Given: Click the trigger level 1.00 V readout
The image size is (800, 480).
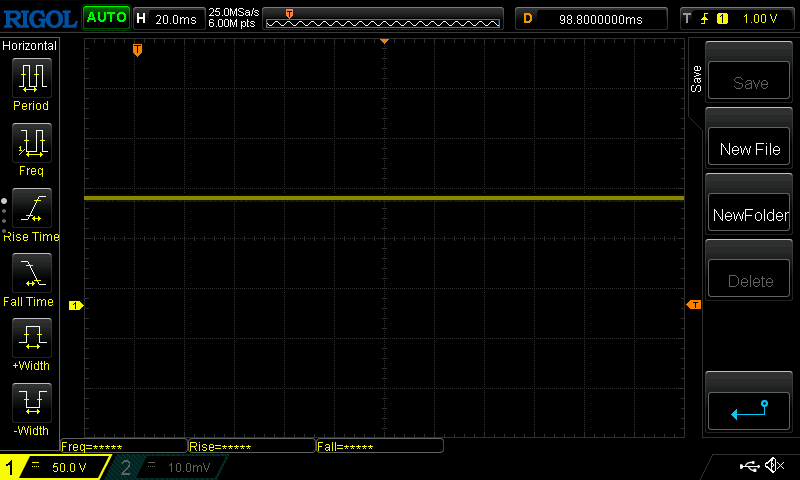Looking at the screenshot, I should click(760, 19).
